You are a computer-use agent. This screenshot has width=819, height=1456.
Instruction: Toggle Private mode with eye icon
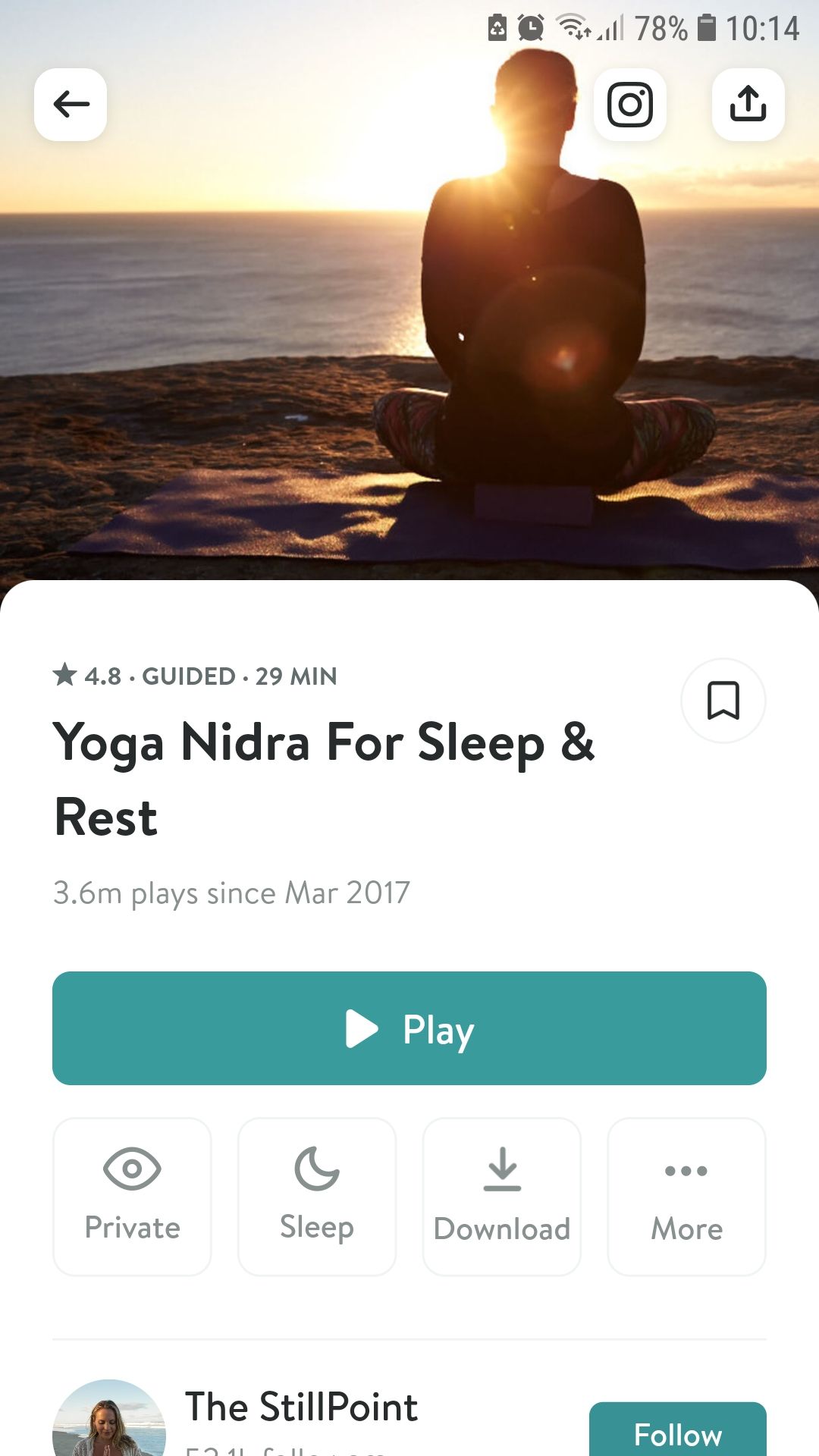coord(132,1197)
